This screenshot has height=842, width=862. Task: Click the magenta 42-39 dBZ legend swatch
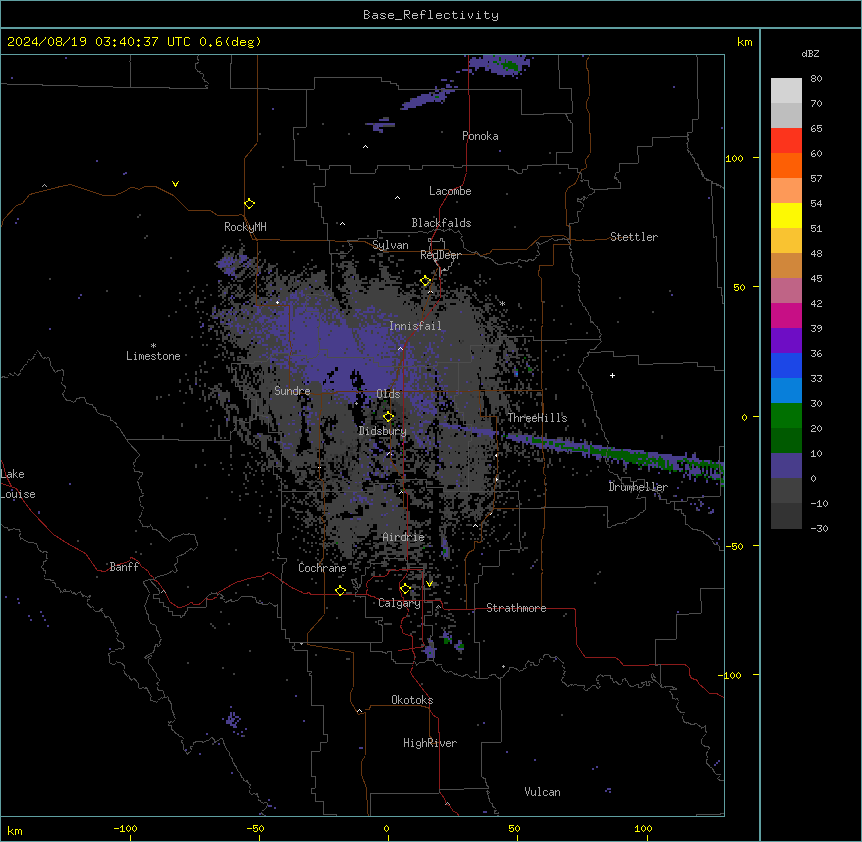pyautogui.click(x=786, y=315)
